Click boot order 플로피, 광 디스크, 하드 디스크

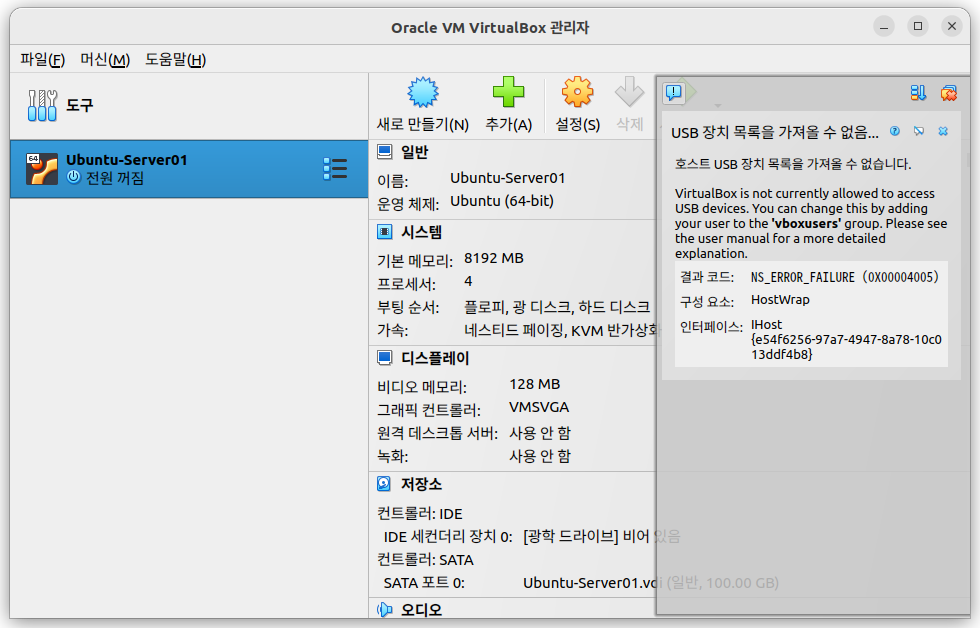coord(557,307)
